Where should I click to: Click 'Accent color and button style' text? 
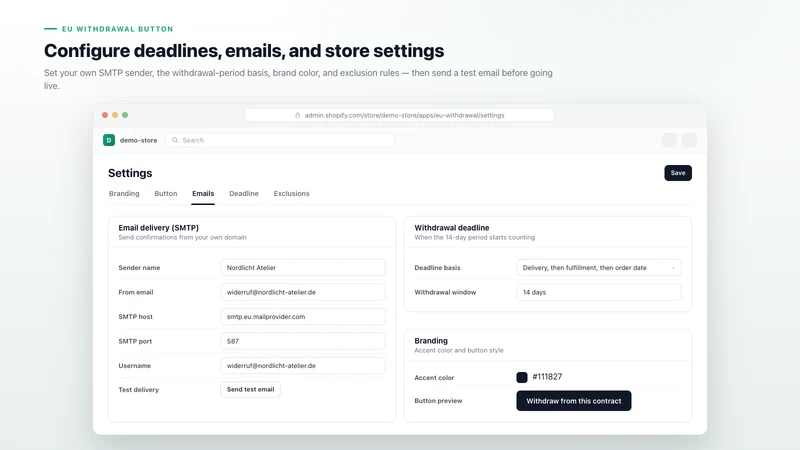(459, 350)
